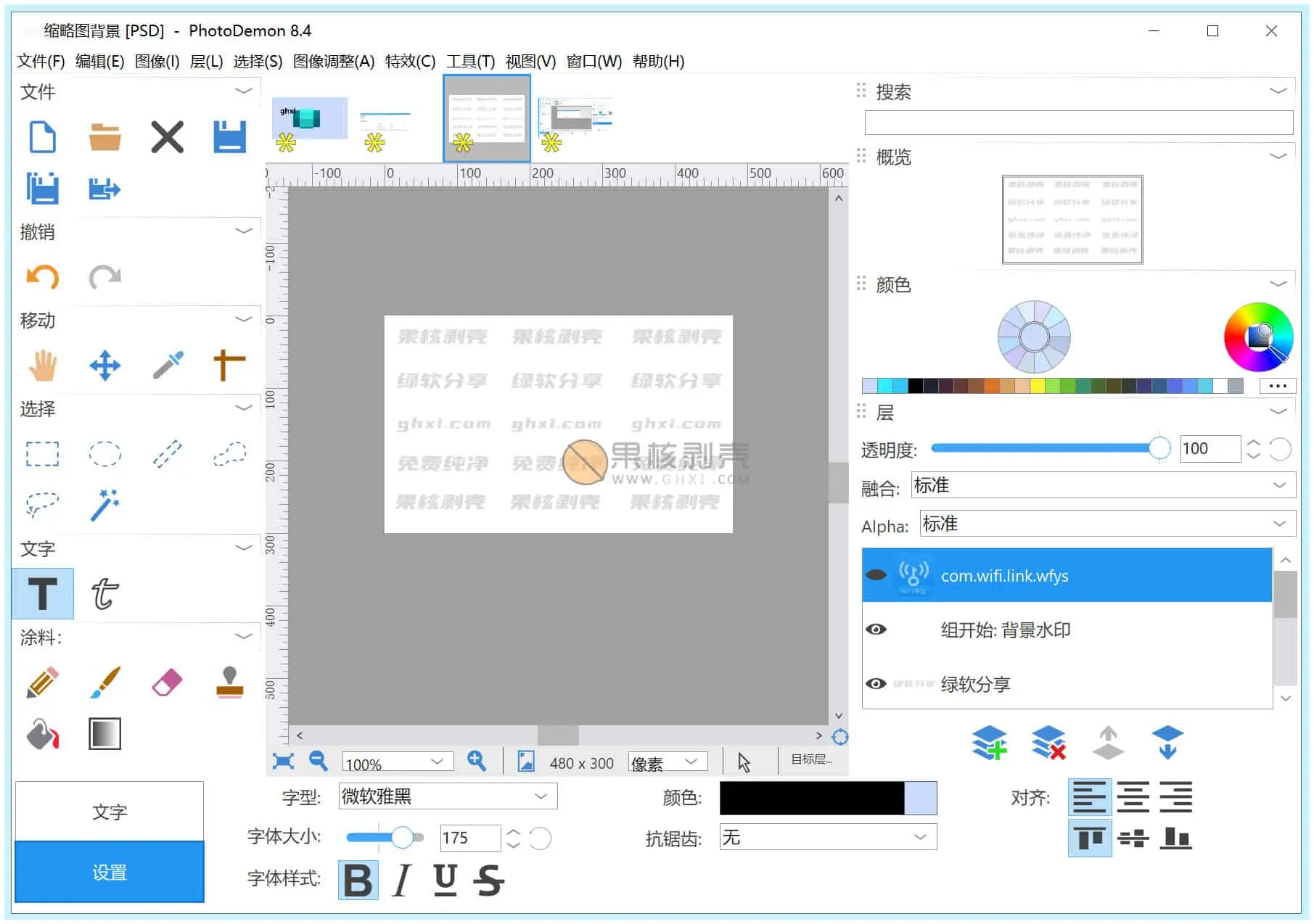Viewport: 1314px width, 924px height.
Task: Open the 抗锯齿 antialiasing dropdown
Action: pyautogui.click(x=828, y=837)
